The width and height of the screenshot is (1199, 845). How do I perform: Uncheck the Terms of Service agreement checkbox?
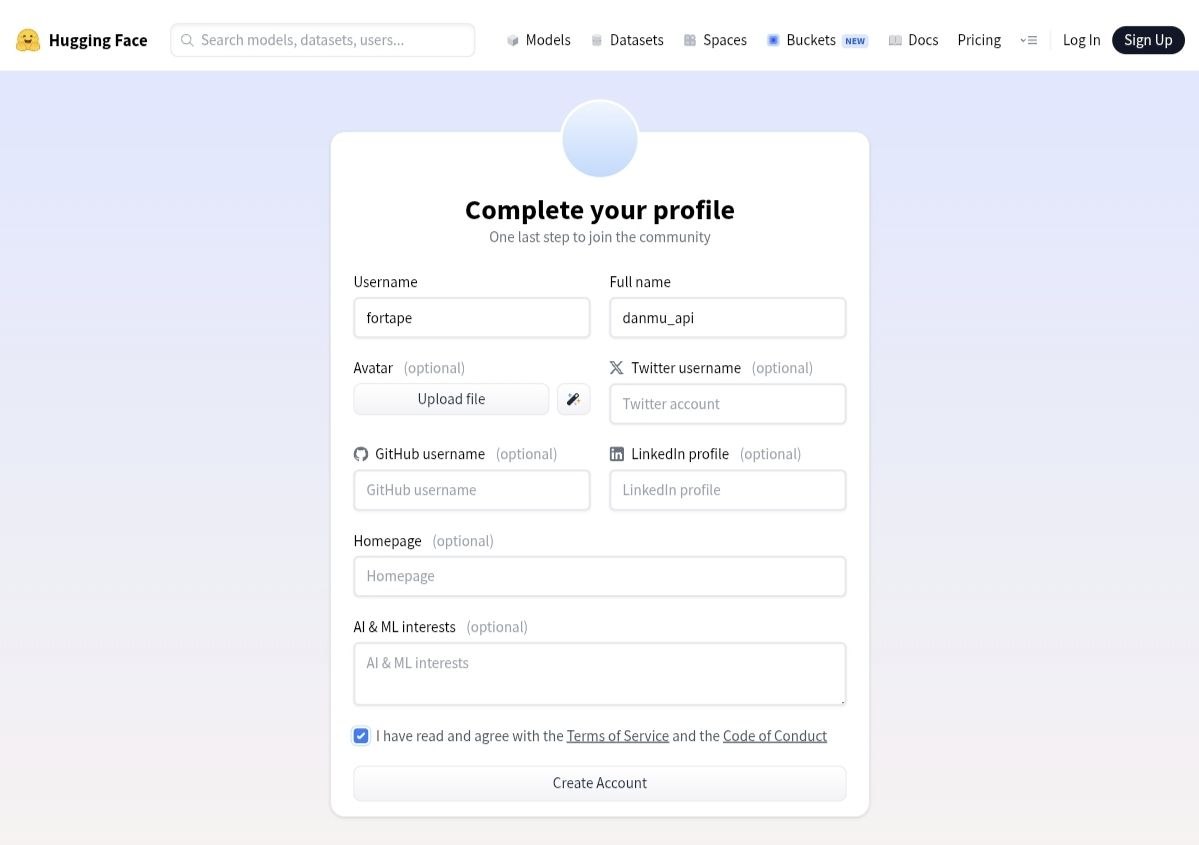tap(361, 736)
